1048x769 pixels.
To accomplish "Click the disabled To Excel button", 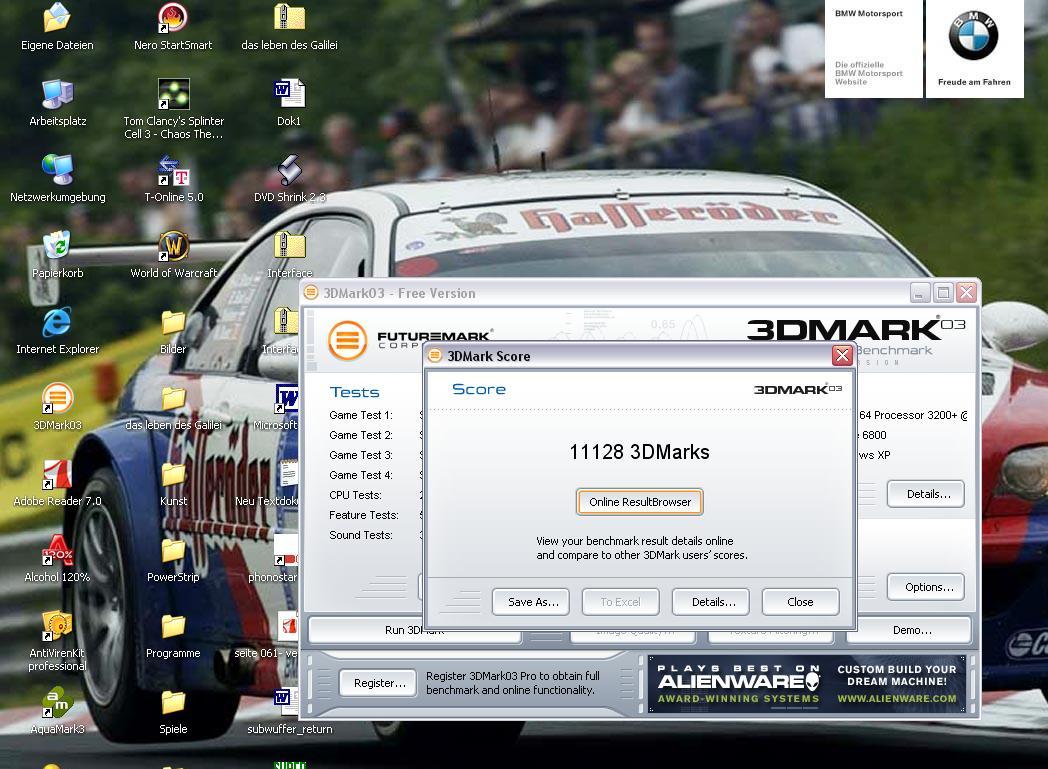I will coord(620,602).
